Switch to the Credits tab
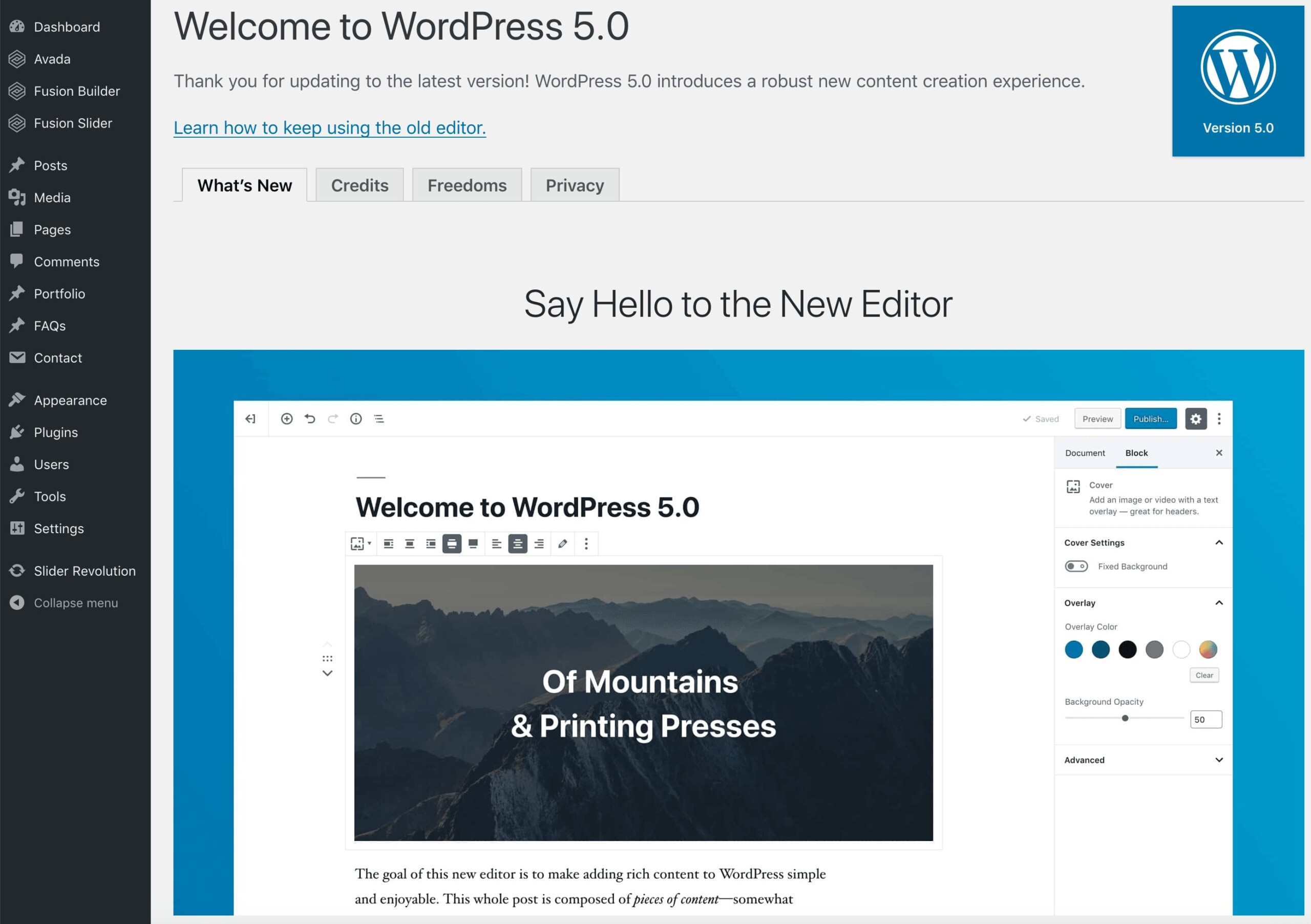Image resolution: width=1311 pixels, height=924 pixels. coord(360,185)
